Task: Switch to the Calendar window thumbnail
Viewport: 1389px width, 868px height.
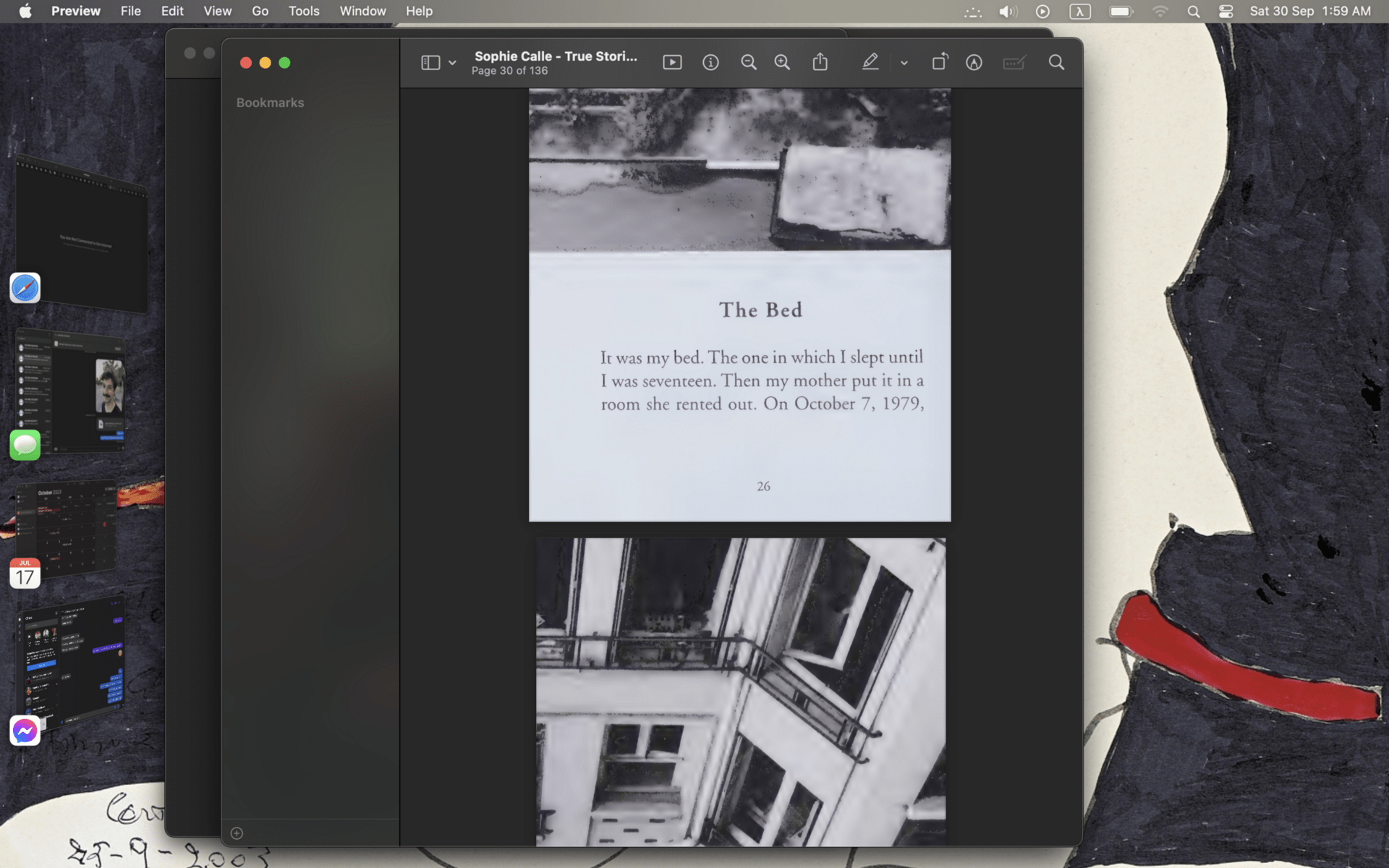Action: [67, 528]
